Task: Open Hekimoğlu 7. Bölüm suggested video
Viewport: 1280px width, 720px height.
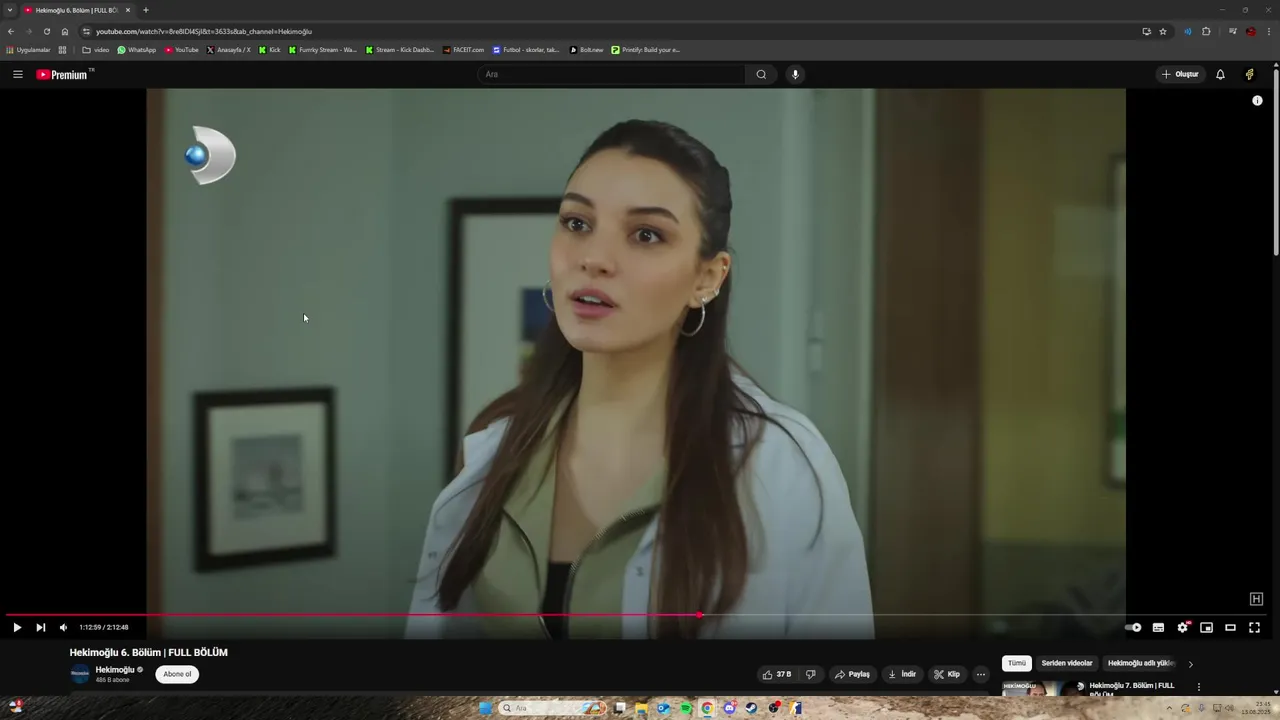Action: click(1131, 689)
